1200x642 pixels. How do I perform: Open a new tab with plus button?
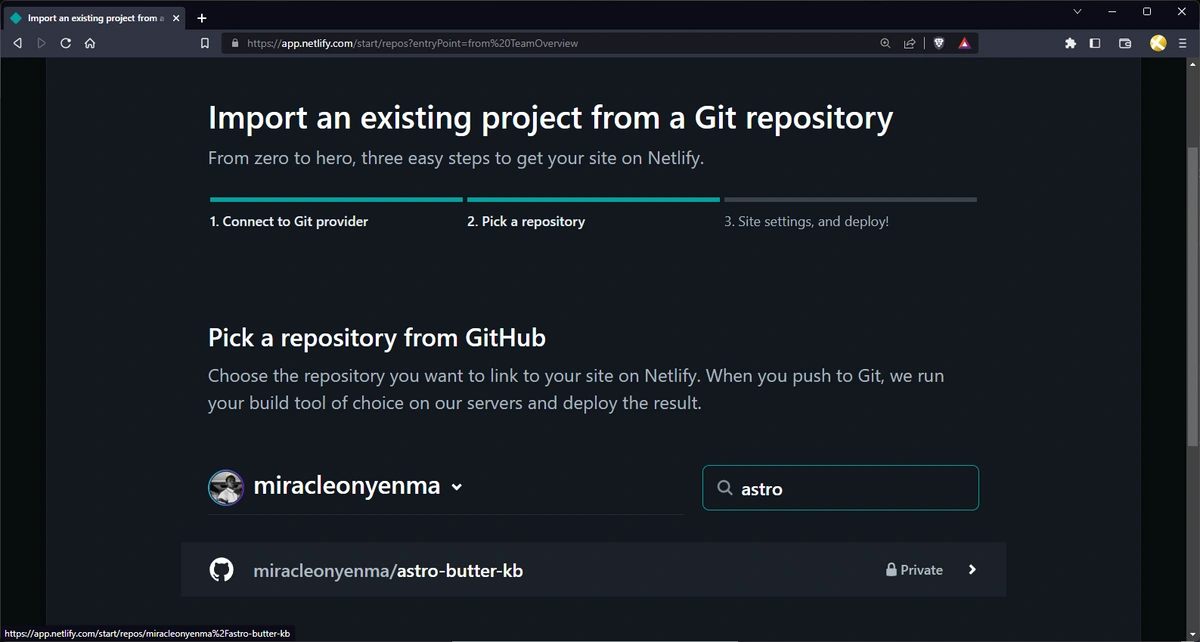point(202,18)
